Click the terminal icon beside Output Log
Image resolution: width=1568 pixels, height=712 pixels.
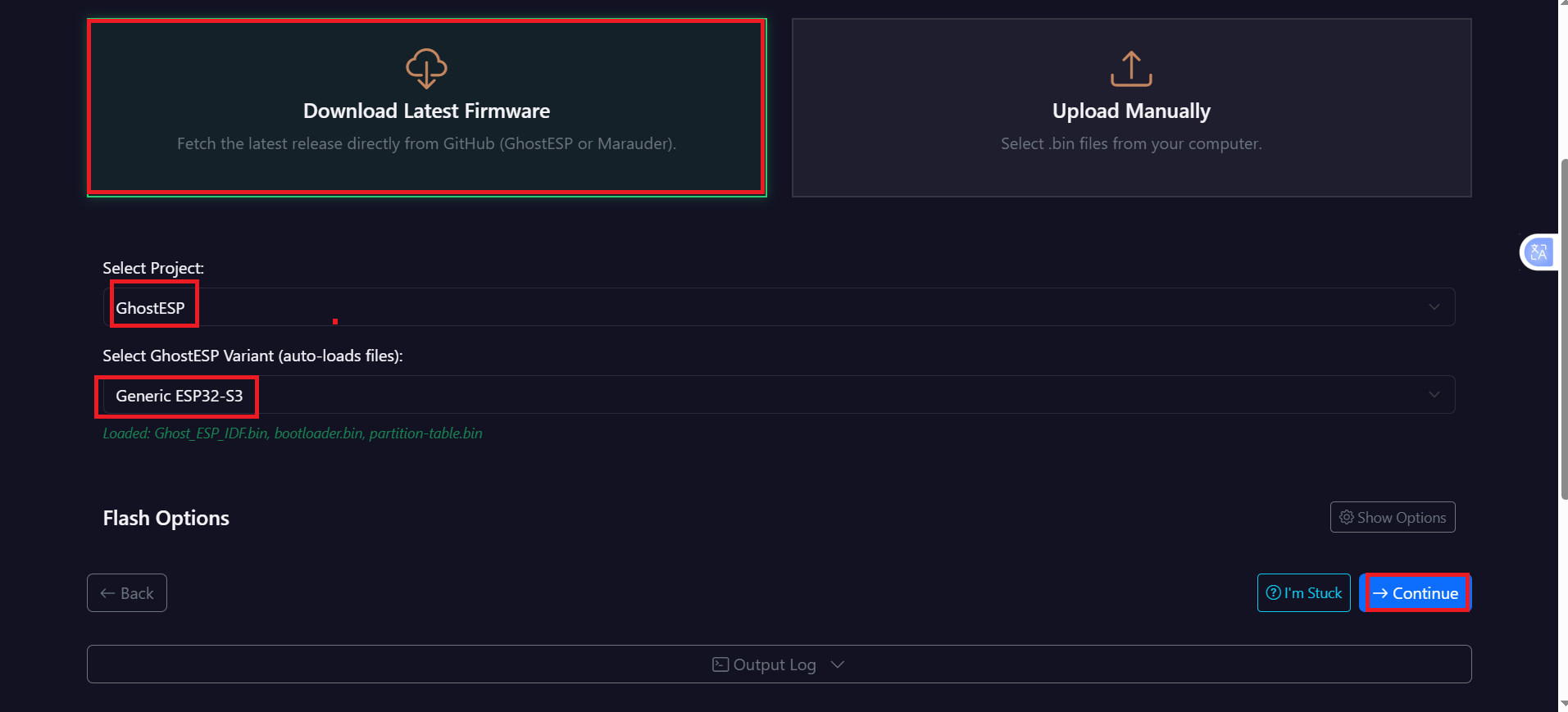pyautogui.click(x=720, y=664)
